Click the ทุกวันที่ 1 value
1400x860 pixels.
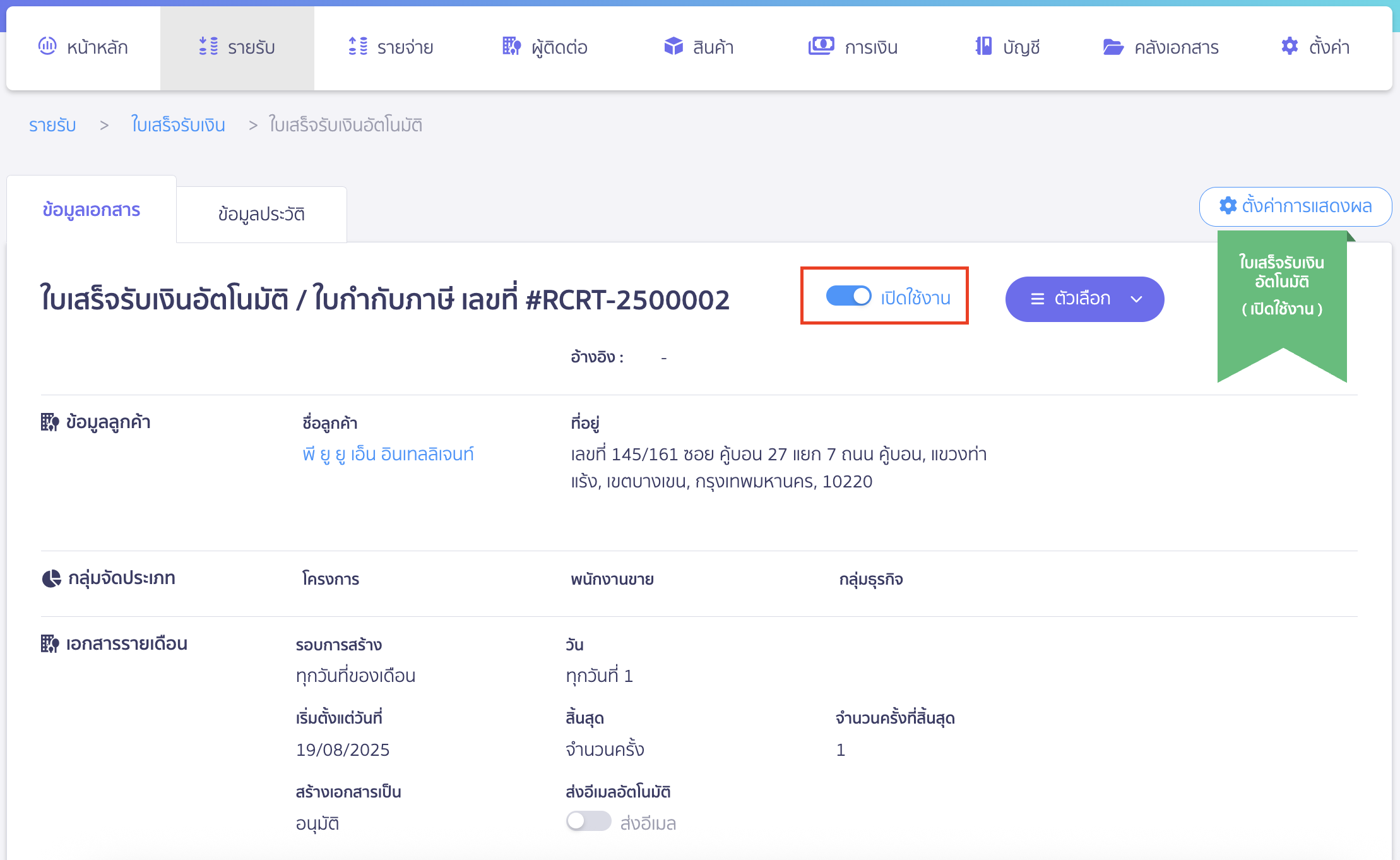coord(599,676)
